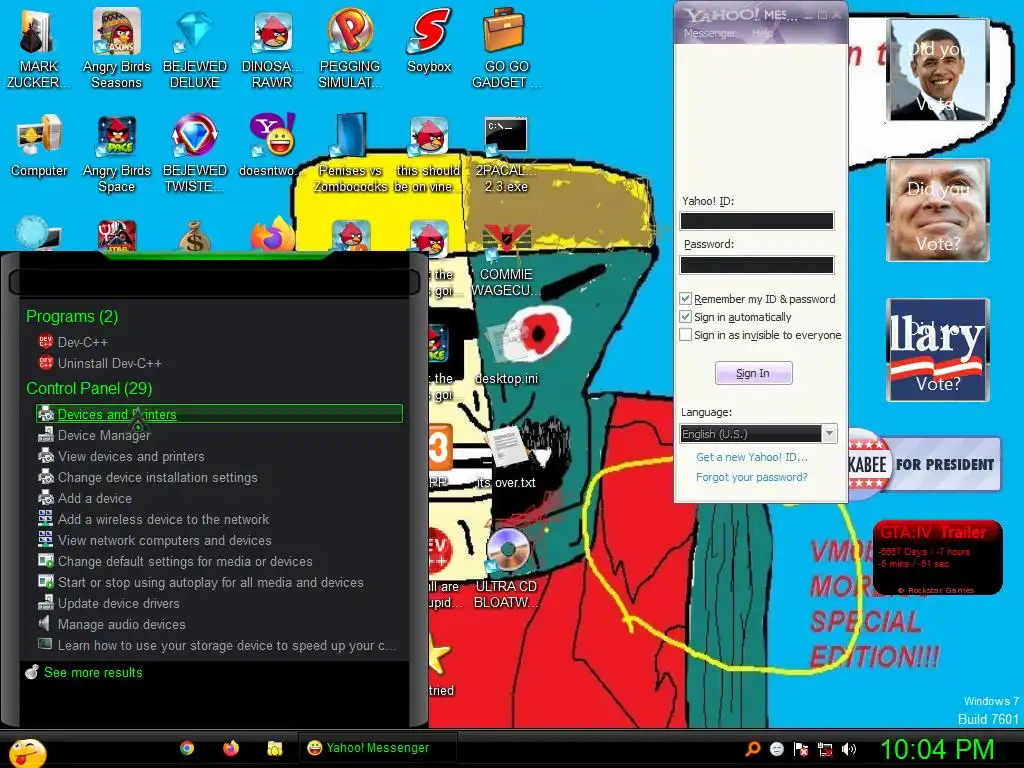
Task: Click the orange magnifier tray icon
Action: click(752, 749)
